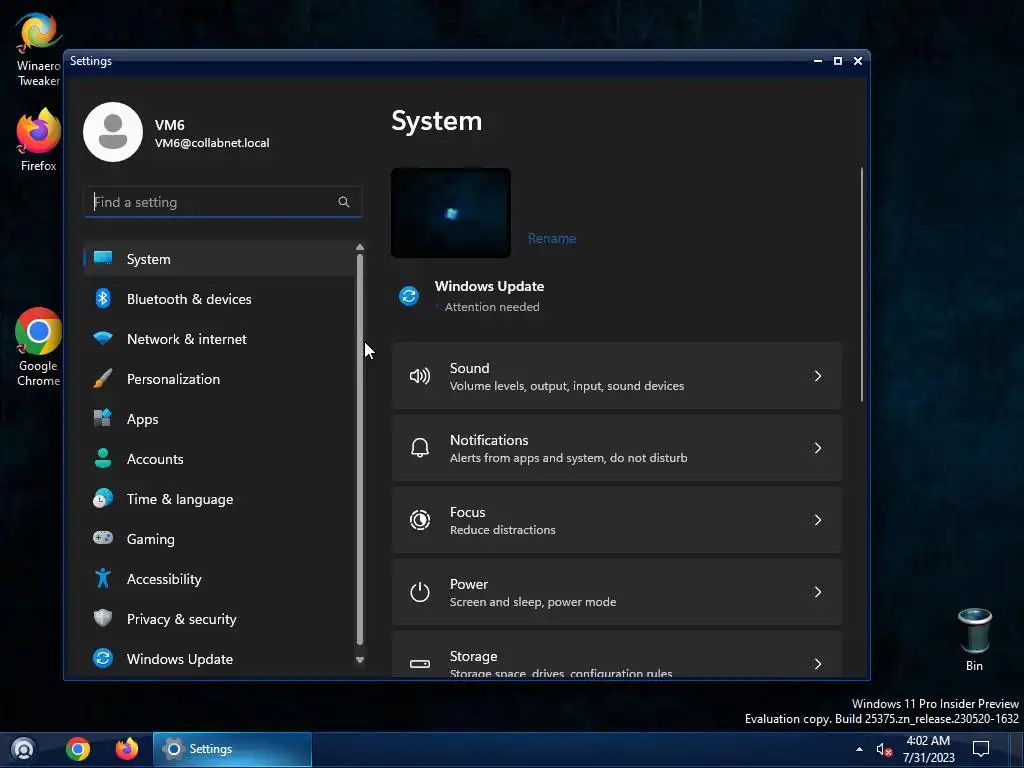Click the Gaming label in sidebar
The height and width of the screenshot is (768, 1024).
pyautogui.click(x=151, y=539)
